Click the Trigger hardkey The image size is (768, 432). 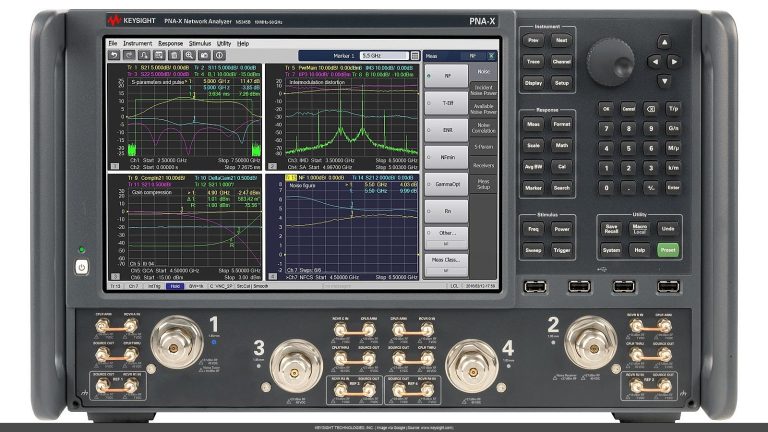point(561,250)
